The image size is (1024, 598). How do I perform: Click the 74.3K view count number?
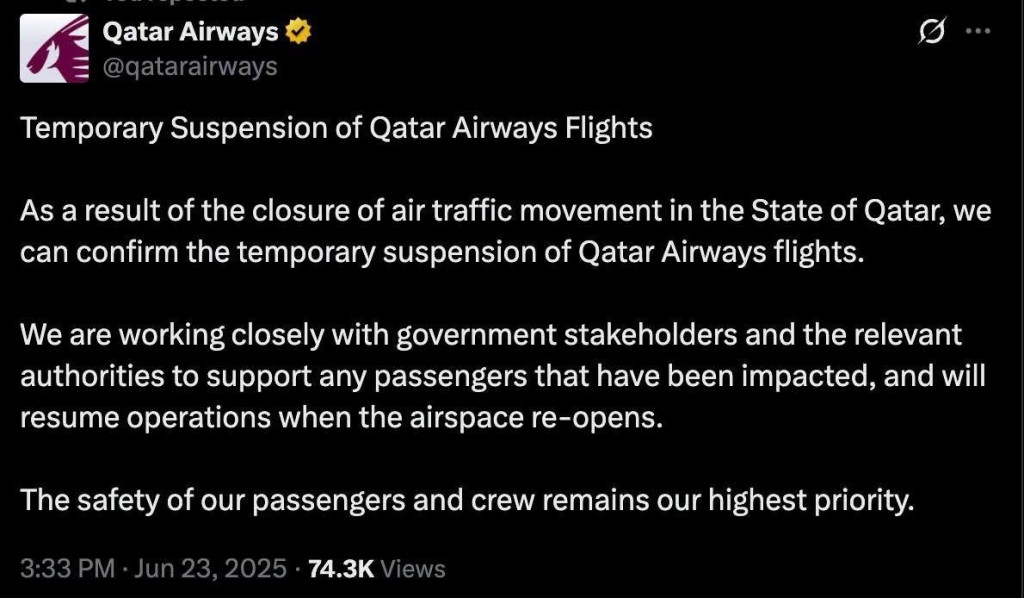point(341,569)
